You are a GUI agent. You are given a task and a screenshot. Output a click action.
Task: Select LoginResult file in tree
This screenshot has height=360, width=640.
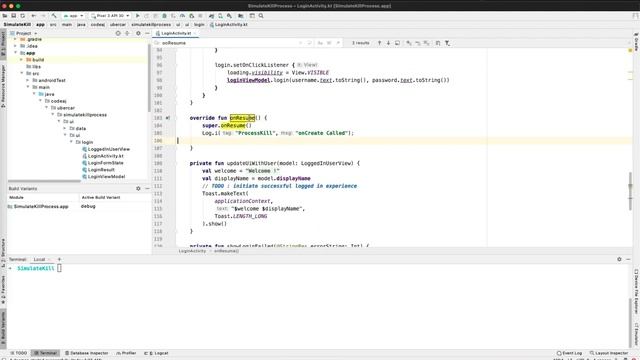(x=98, y=170)
